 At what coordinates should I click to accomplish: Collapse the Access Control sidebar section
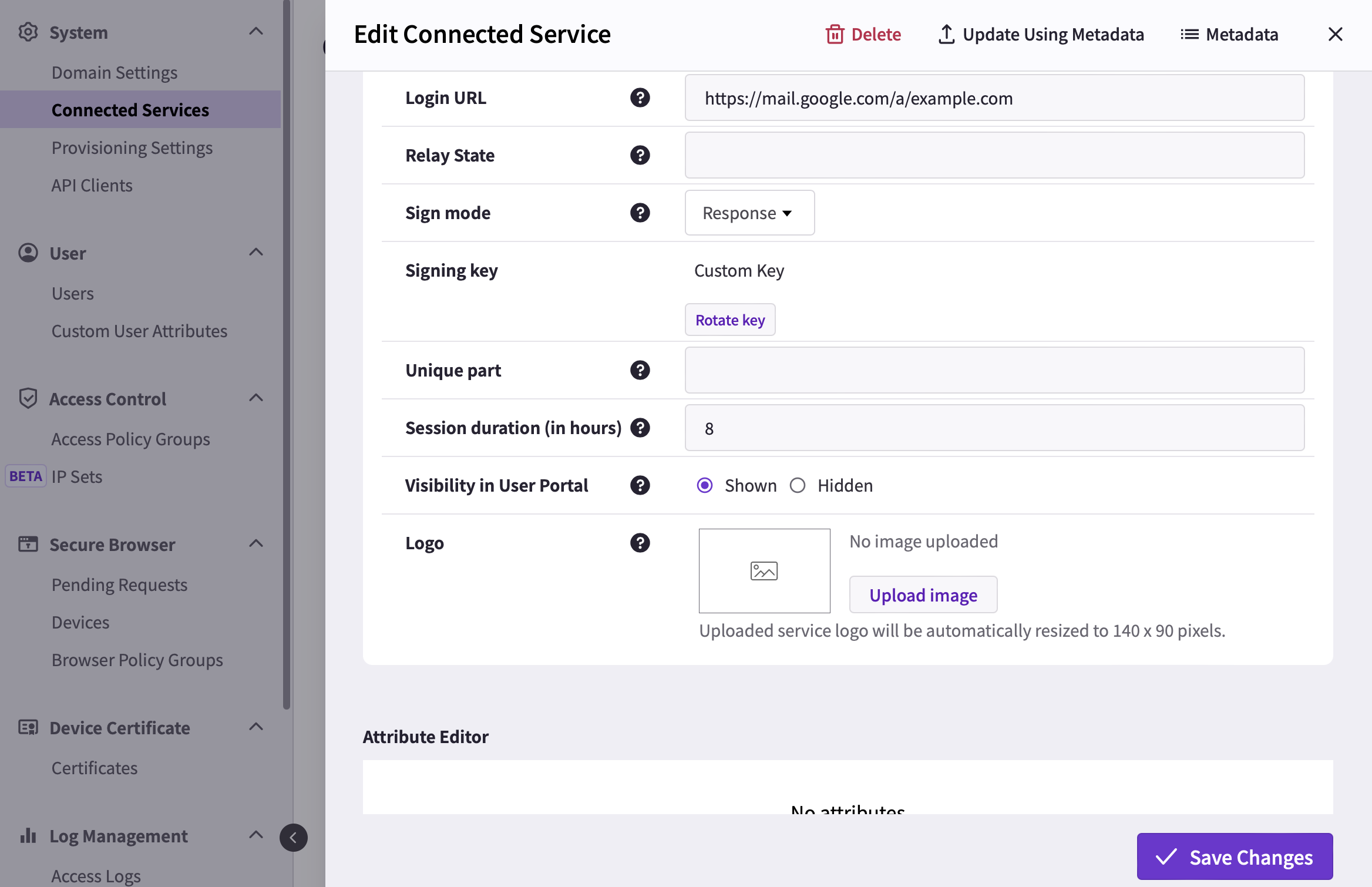(256, 398)
